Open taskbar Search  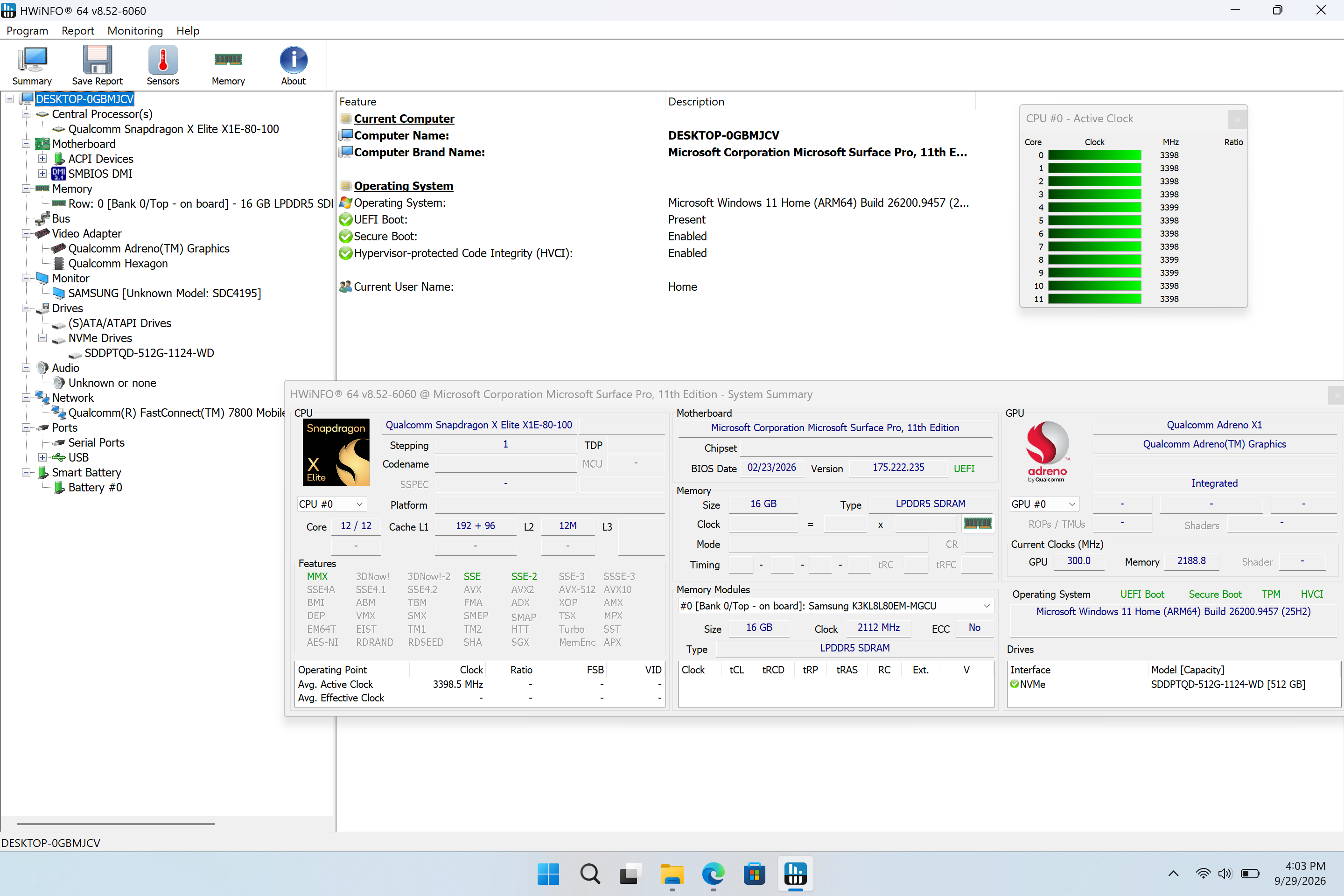[x=590, y=874]
